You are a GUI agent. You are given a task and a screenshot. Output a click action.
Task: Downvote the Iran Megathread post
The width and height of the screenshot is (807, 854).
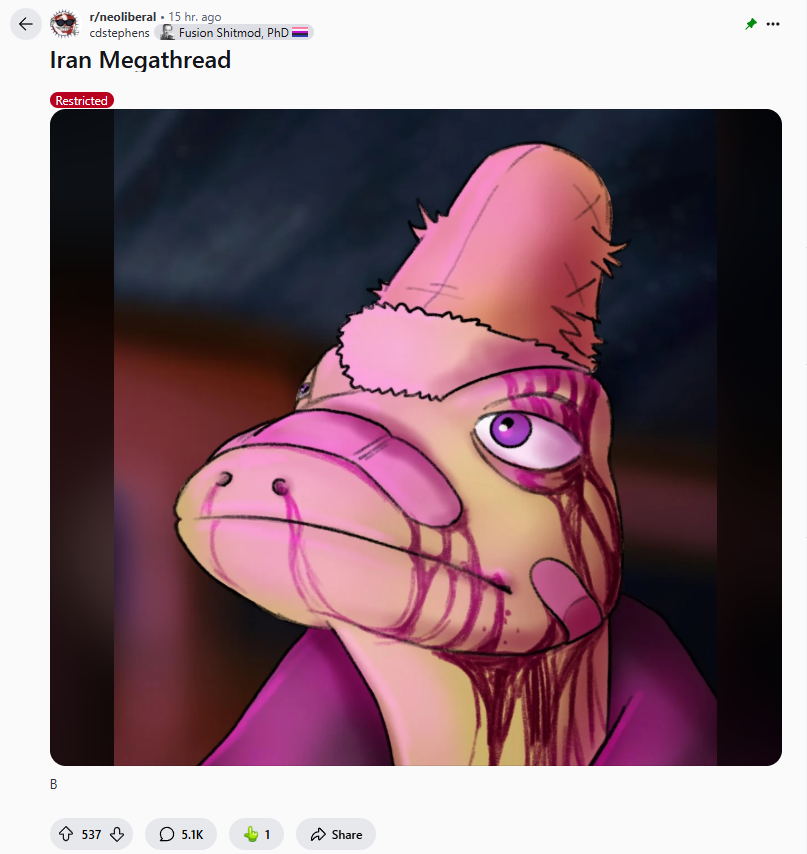pos(117,834)
